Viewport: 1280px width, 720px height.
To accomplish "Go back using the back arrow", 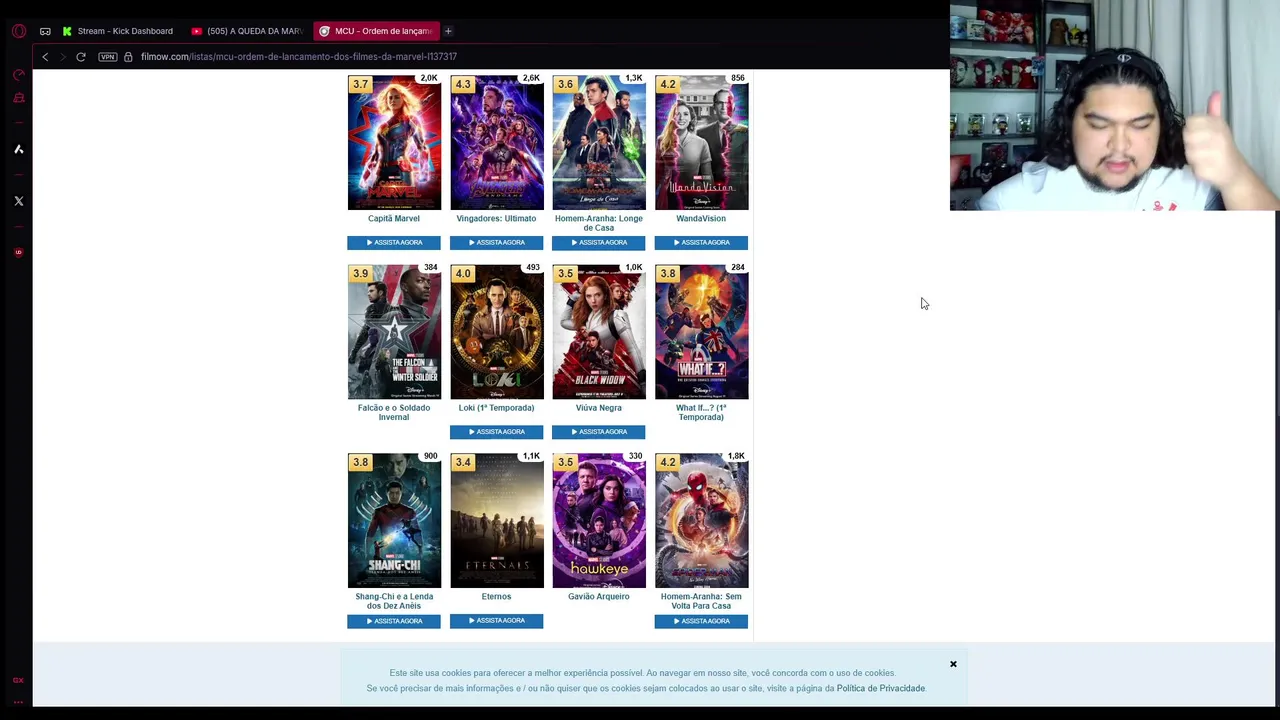I will (45, 57).
